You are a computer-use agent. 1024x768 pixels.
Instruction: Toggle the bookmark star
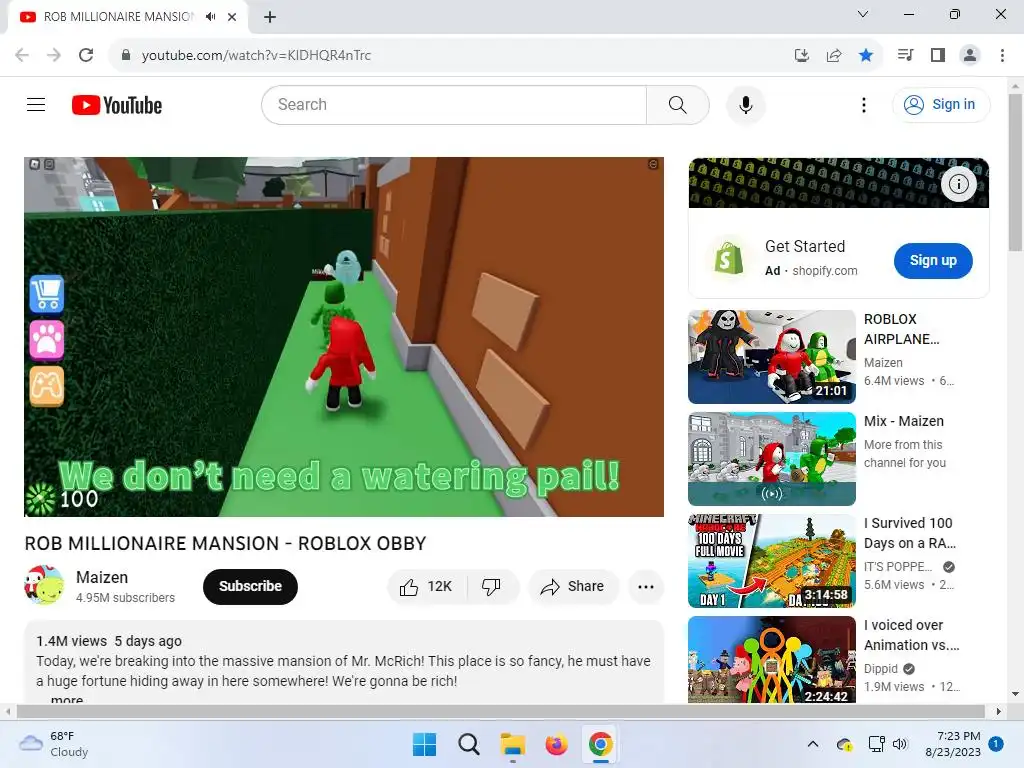click(x=866, y=56)
